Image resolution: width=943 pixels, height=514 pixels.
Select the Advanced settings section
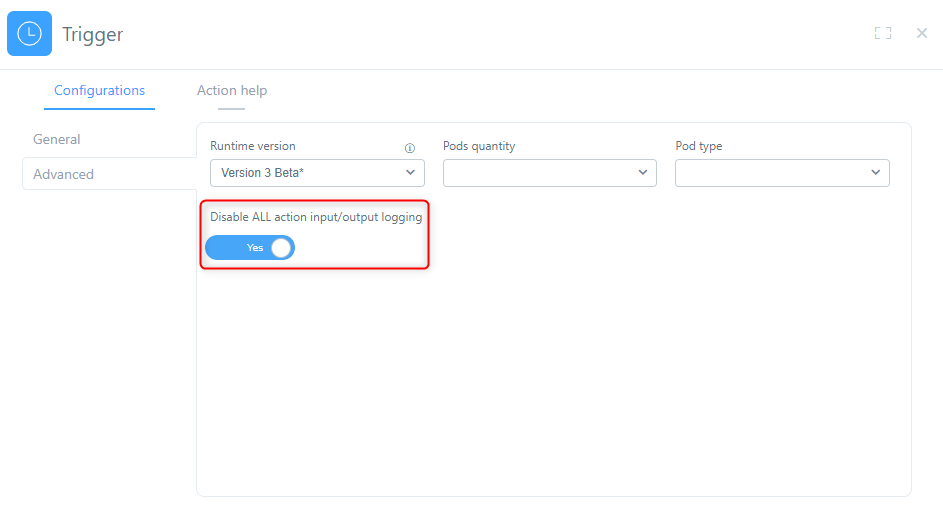[x=63, y=174]
